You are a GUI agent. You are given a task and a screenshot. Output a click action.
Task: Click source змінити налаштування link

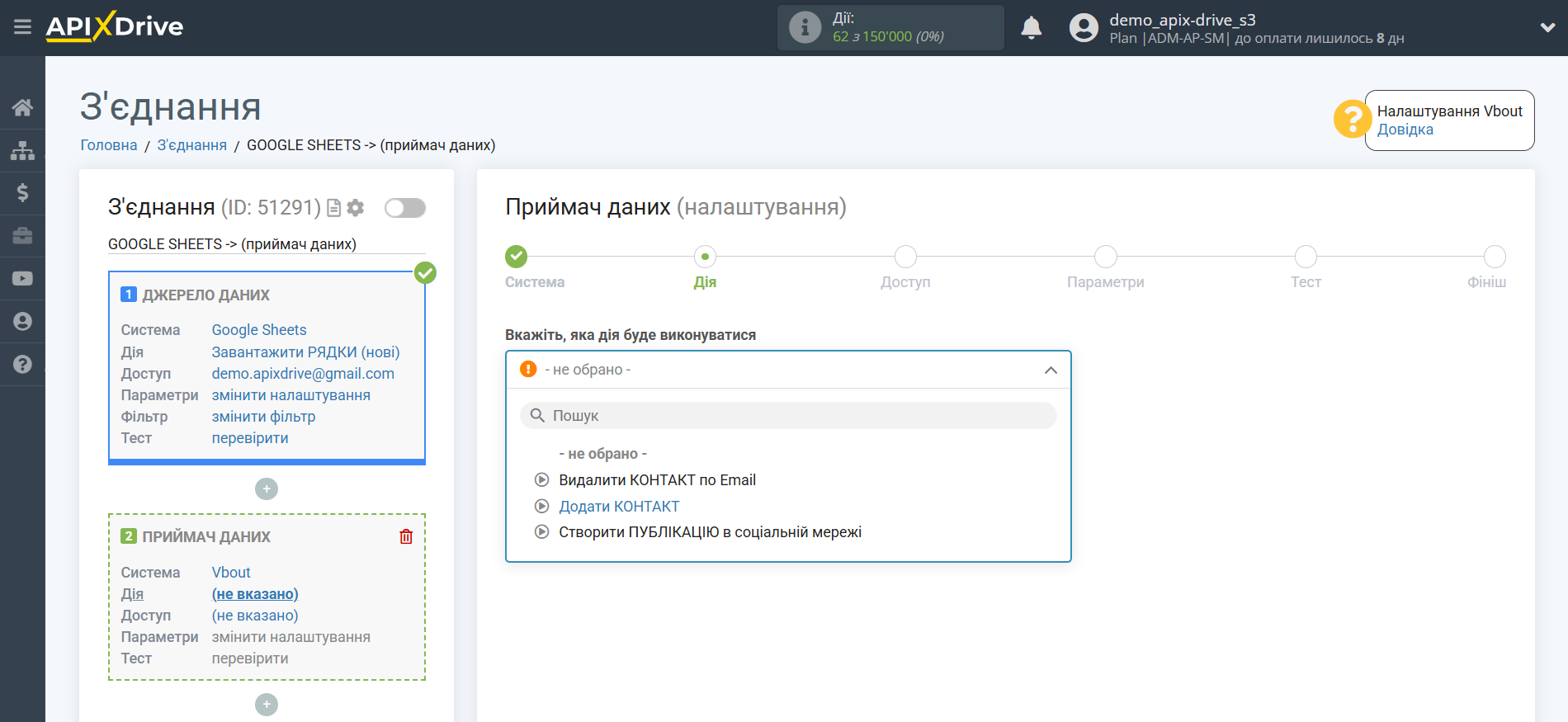coord(290,395)
